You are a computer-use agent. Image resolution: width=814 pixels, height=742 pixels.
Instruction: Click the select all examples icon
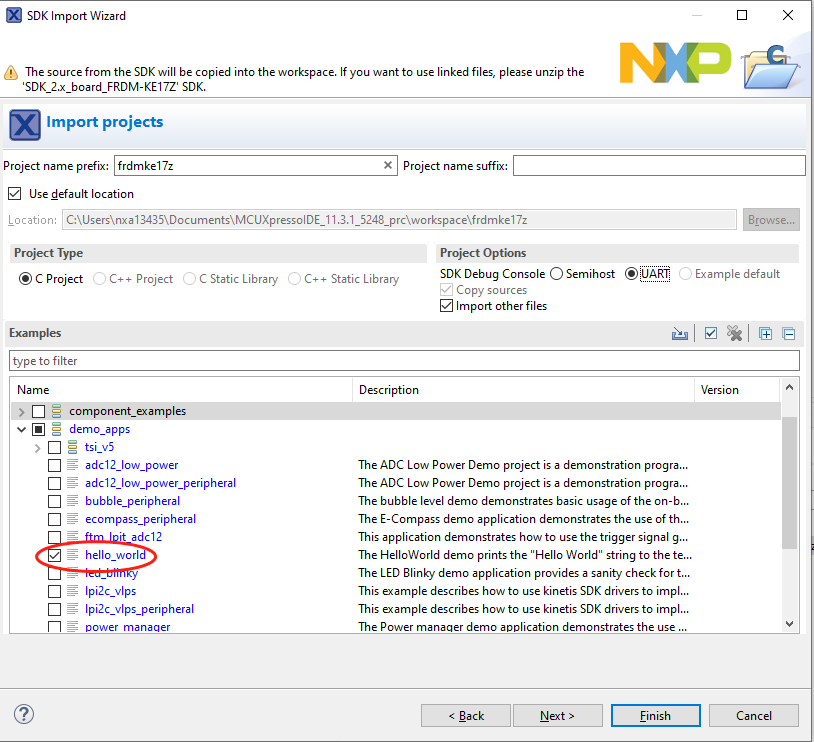(x=711, y=334)
